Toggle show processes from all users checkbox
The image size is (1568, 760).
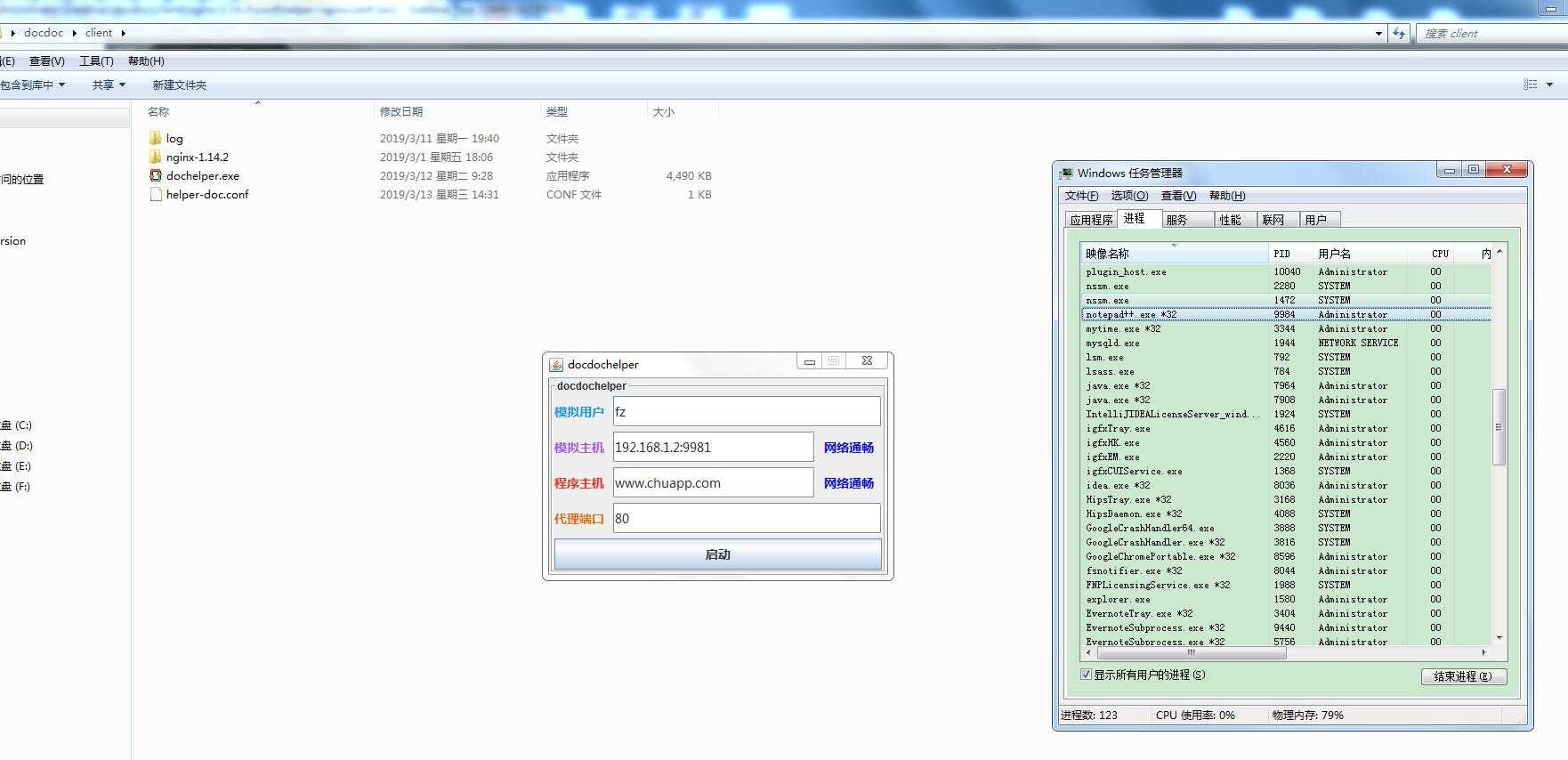1086,675
